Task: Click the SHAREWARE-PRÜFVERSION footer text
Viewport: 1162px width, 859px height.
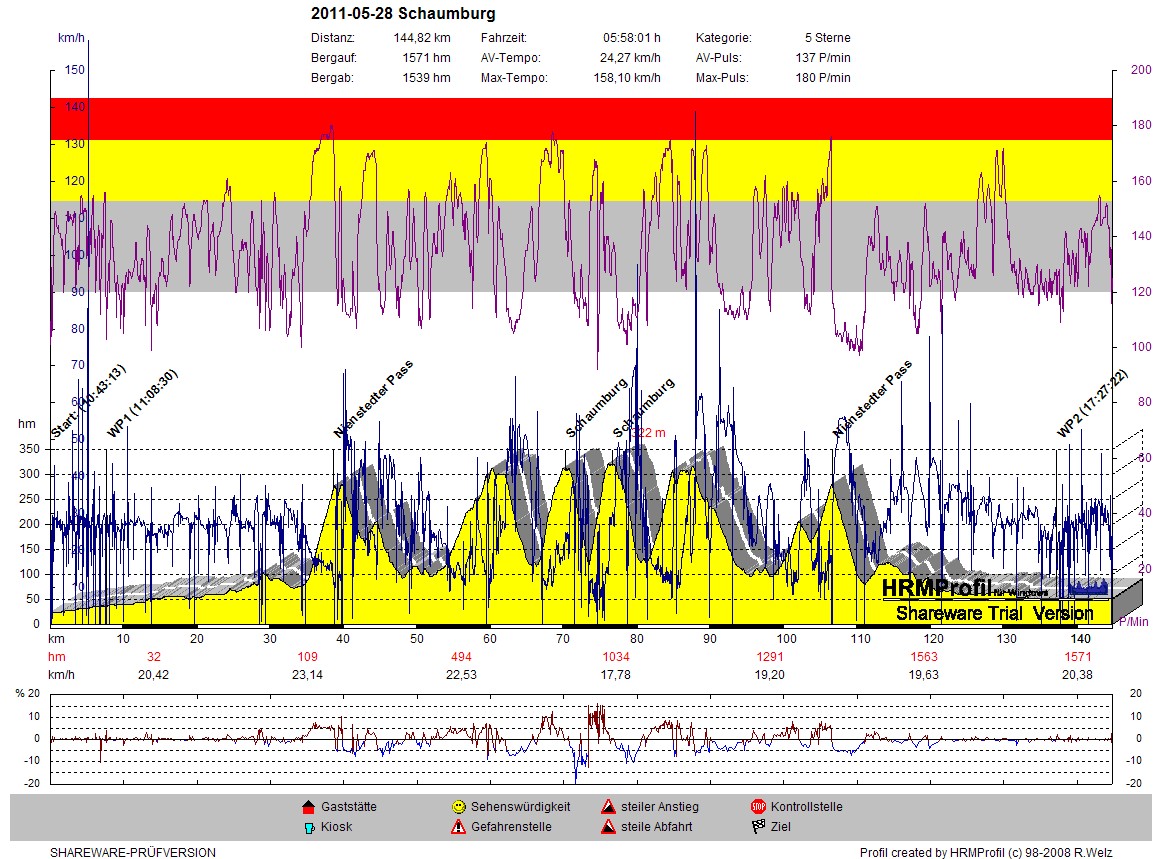Action: 132,853
